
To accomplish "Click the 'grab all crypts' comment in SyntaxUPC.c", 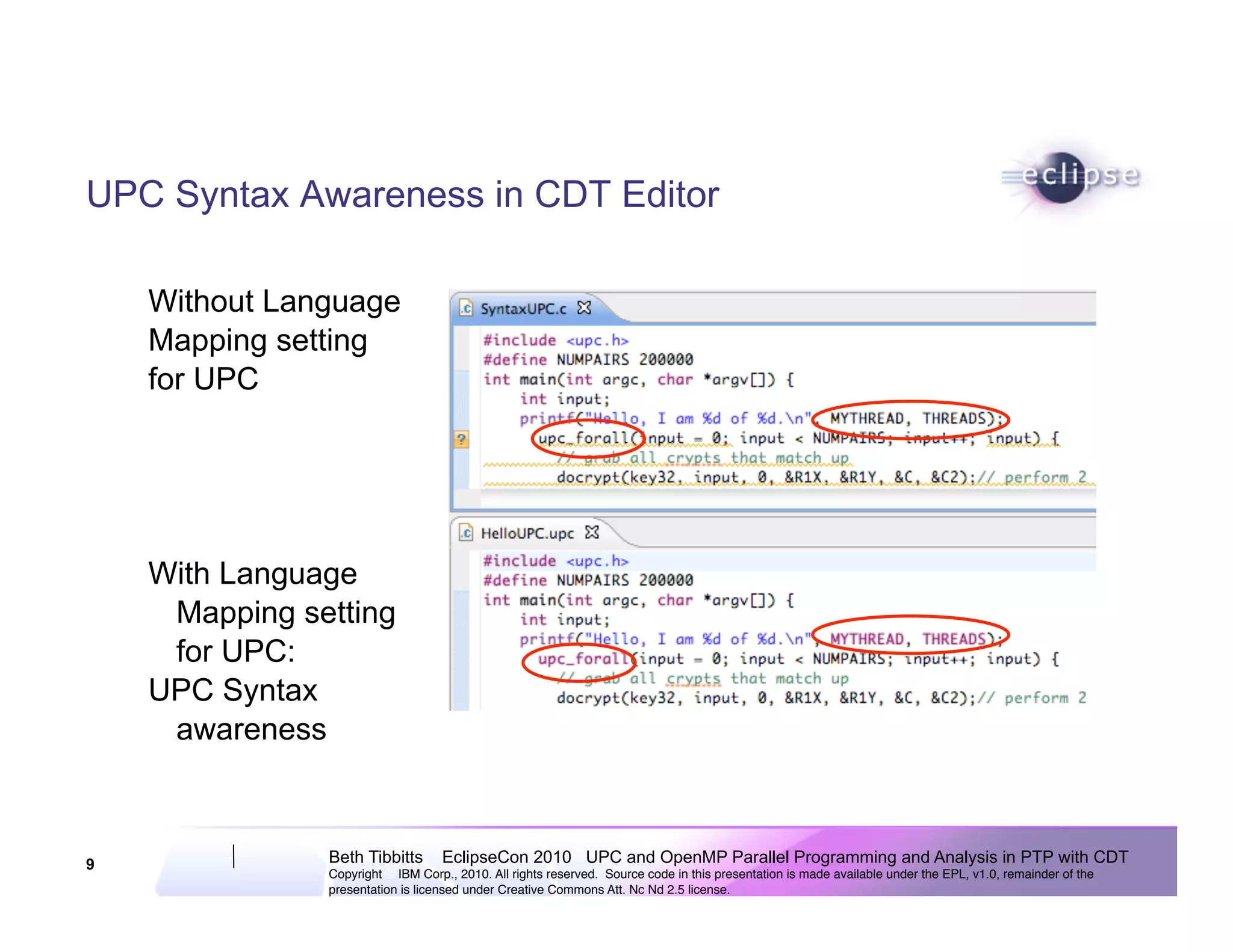I will tap(703, 458).
